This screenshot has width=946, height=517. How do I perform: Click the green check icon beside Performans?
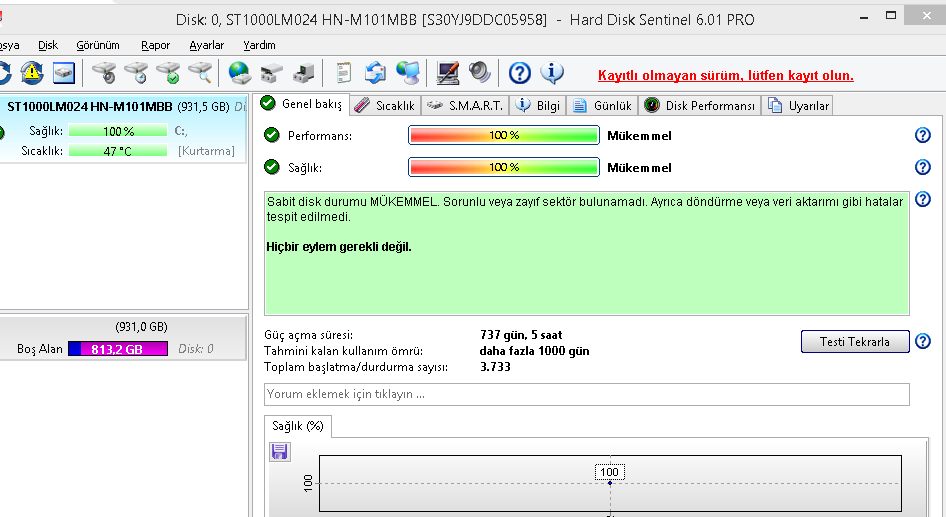pyautogui.click(x=272, y=135)
